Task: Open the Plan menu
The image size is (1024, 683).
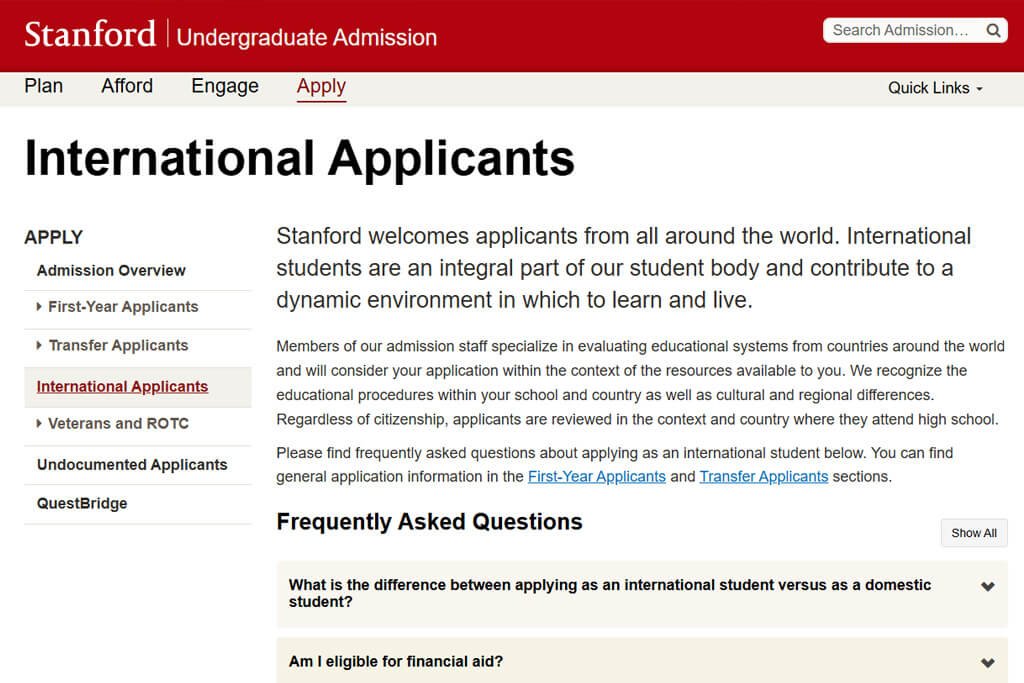Action: tap(44, 86)
